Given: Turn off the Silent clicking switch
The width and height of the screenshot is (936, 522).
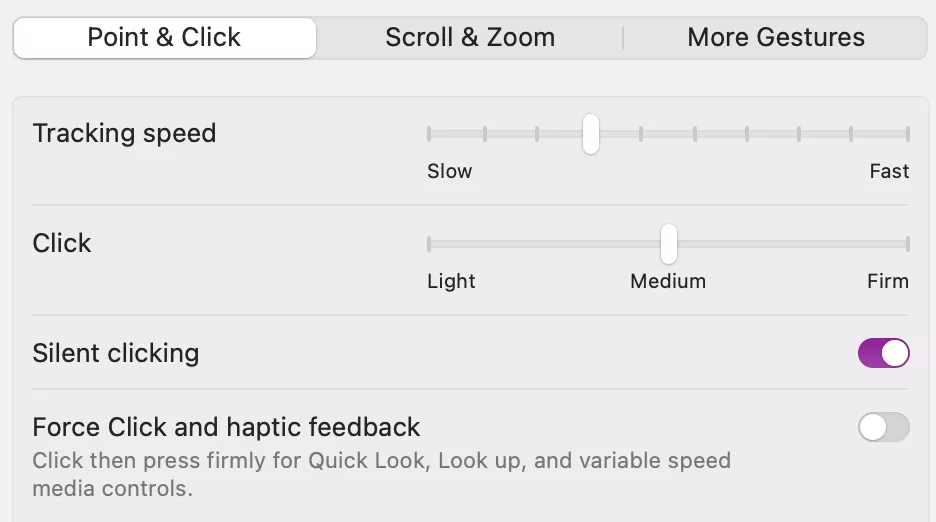Looking at the screenshot, I should [x=883, y=353].
